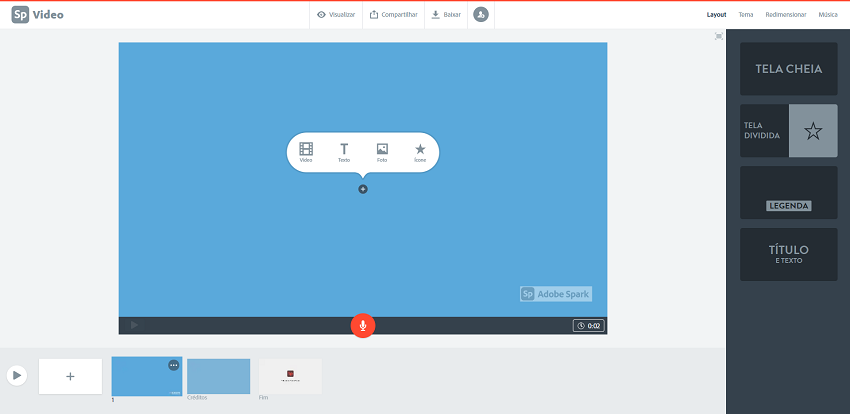Open the user account avatar menu
Viewport: 850px width, 414px height.
tap(481, 15)
